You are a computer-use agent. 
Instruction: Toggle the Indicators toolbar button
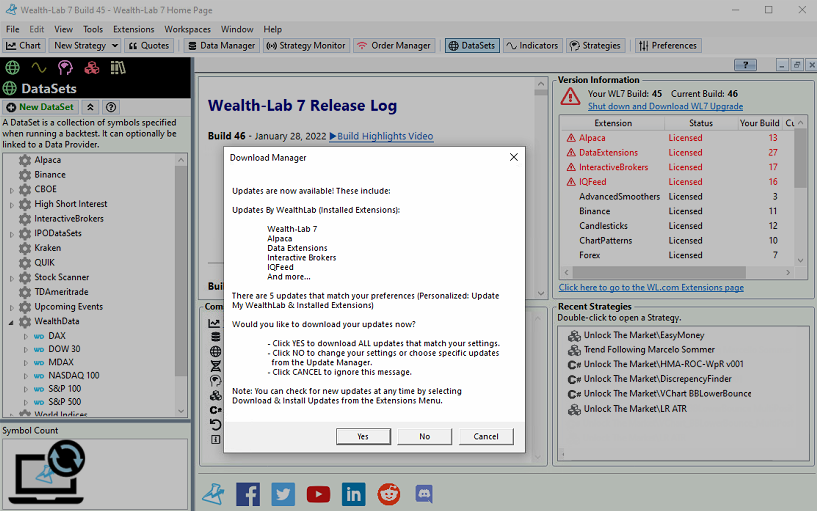coord(531,45)
